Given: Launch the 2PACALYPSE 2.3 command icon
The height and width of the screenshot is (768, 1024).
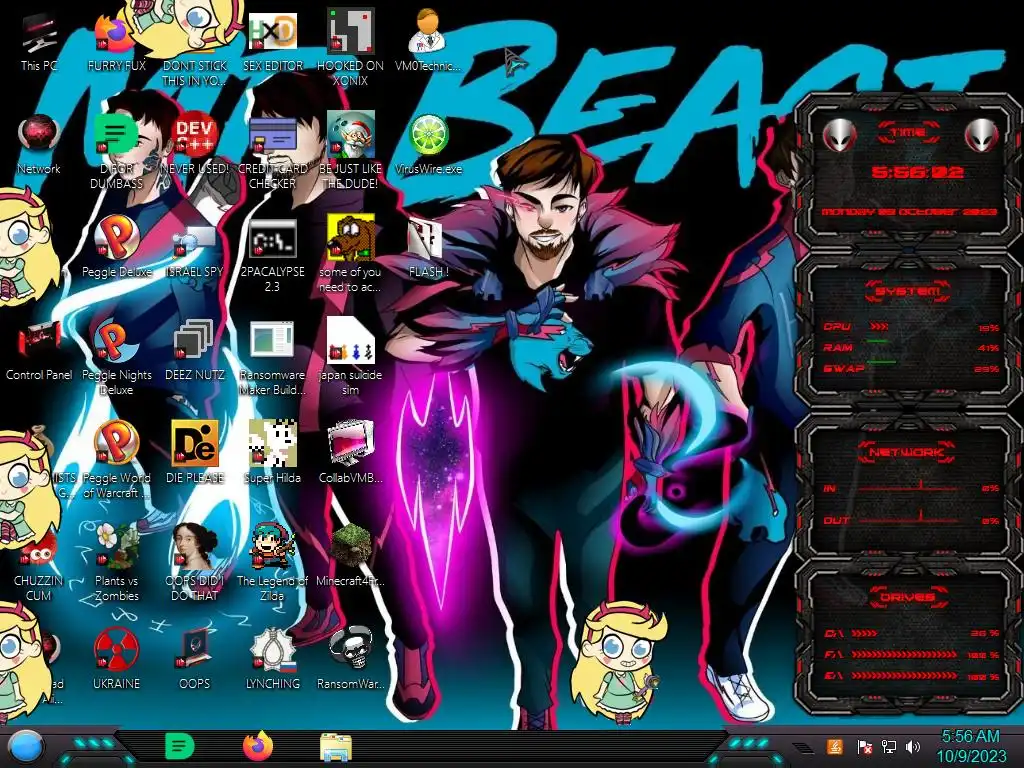Looking at the screenshot, I should point(273,255).
